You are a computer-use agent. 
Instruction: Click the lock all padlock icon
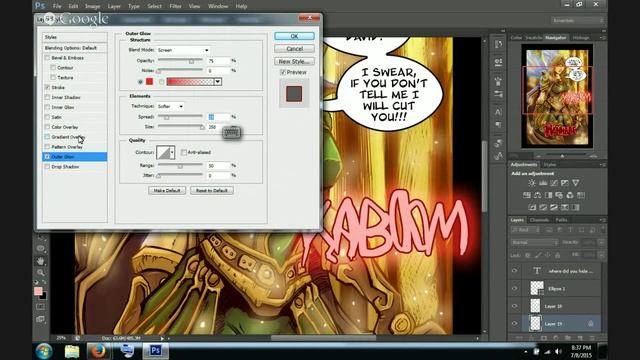click(x=558, y=255)
